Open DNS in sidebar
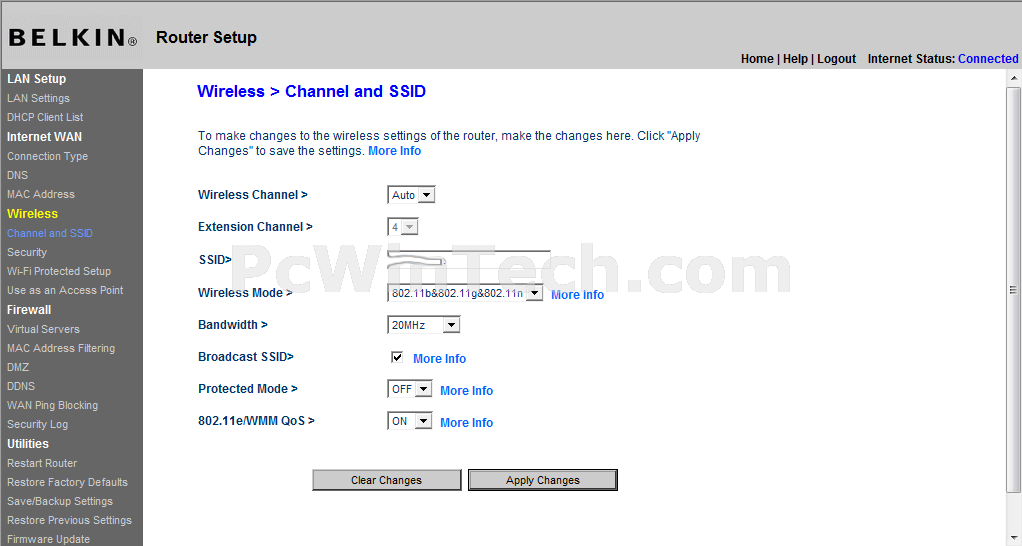This screenshot has width=1022, height=546. 18,175
